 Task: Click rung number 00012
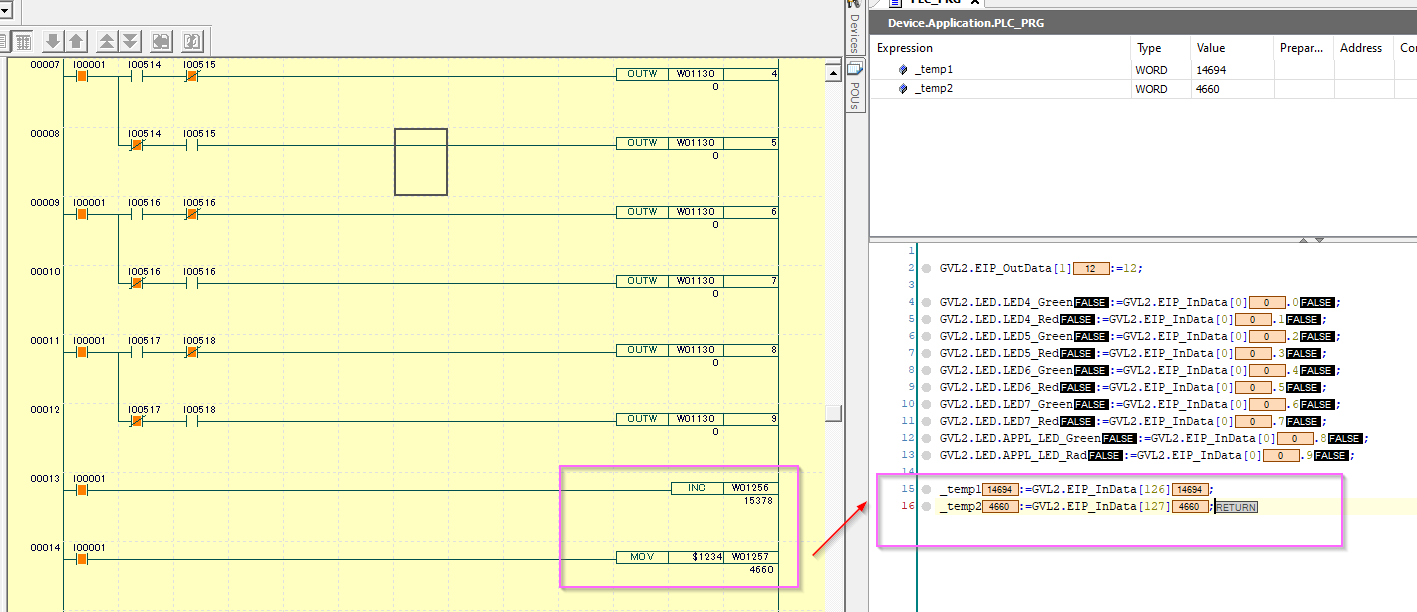(45, 410)
